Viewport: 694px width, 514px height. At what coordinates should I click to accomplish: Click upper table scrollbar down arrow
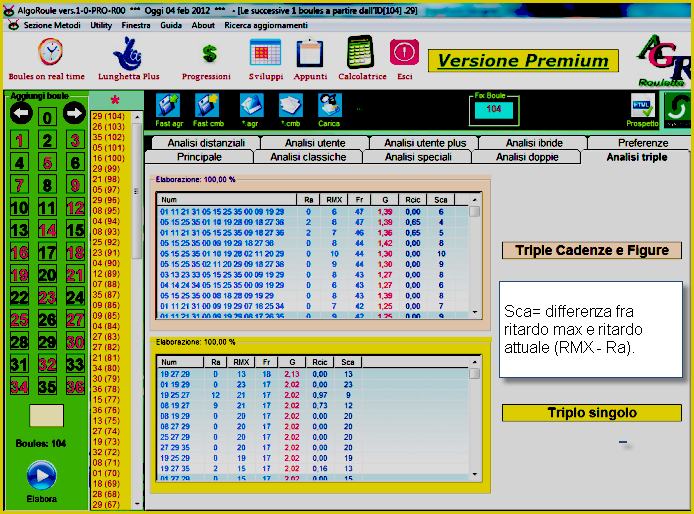point(474,312)
